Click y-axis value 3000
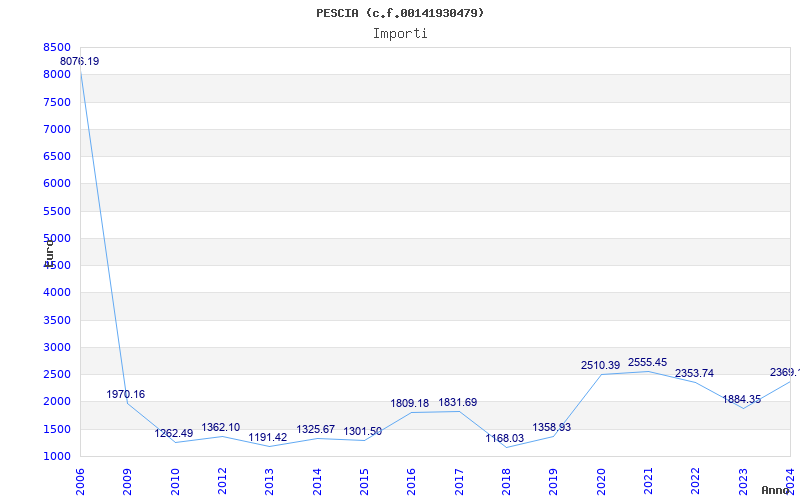 click(x=57, y=347)
